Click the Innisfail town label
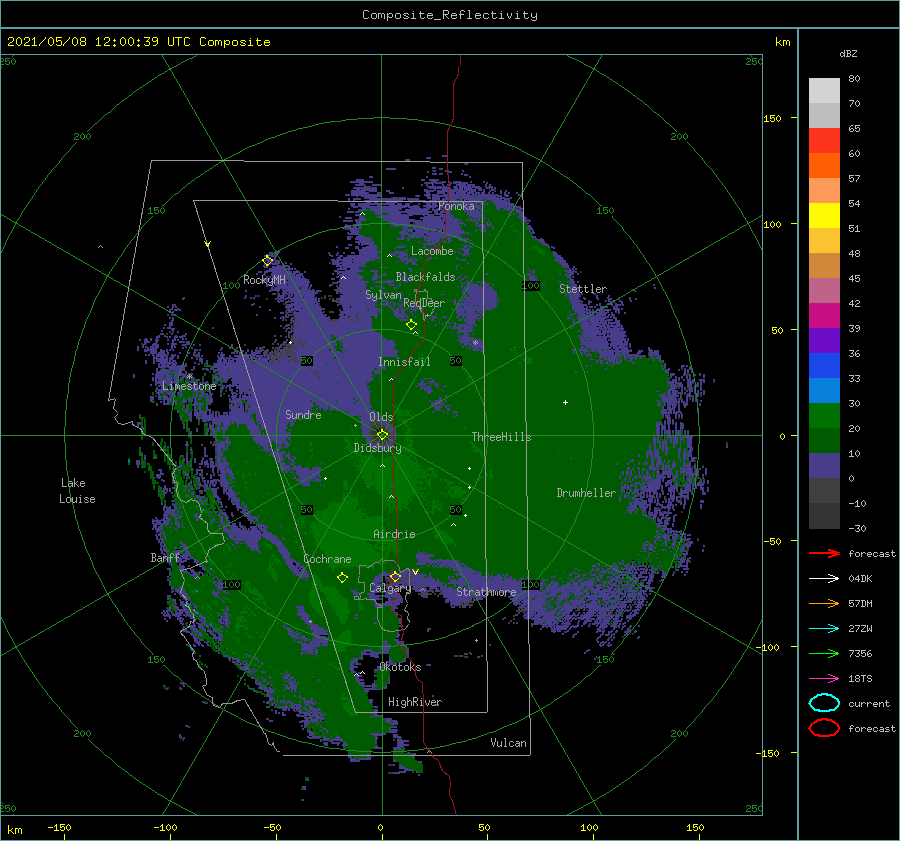 pyautogui.click(x=404, y=362)
